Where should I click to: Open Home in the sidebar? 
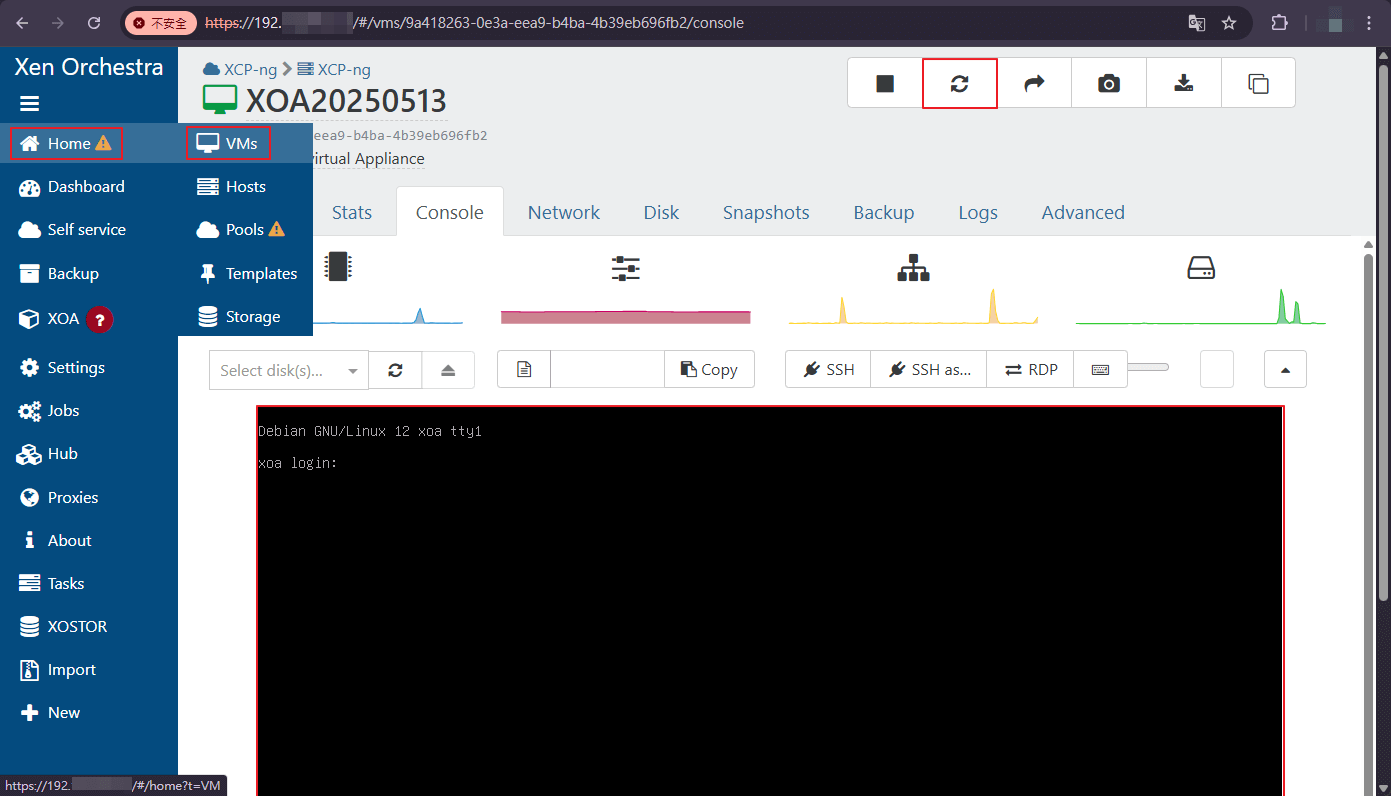pos(67,144)
